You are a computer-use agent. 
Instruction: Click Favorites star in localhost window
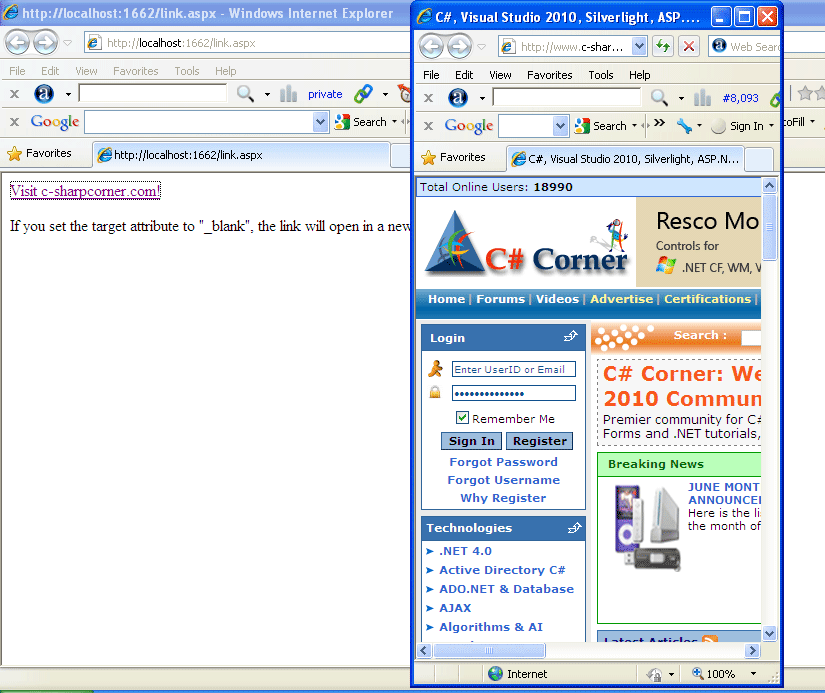[15, 154]
